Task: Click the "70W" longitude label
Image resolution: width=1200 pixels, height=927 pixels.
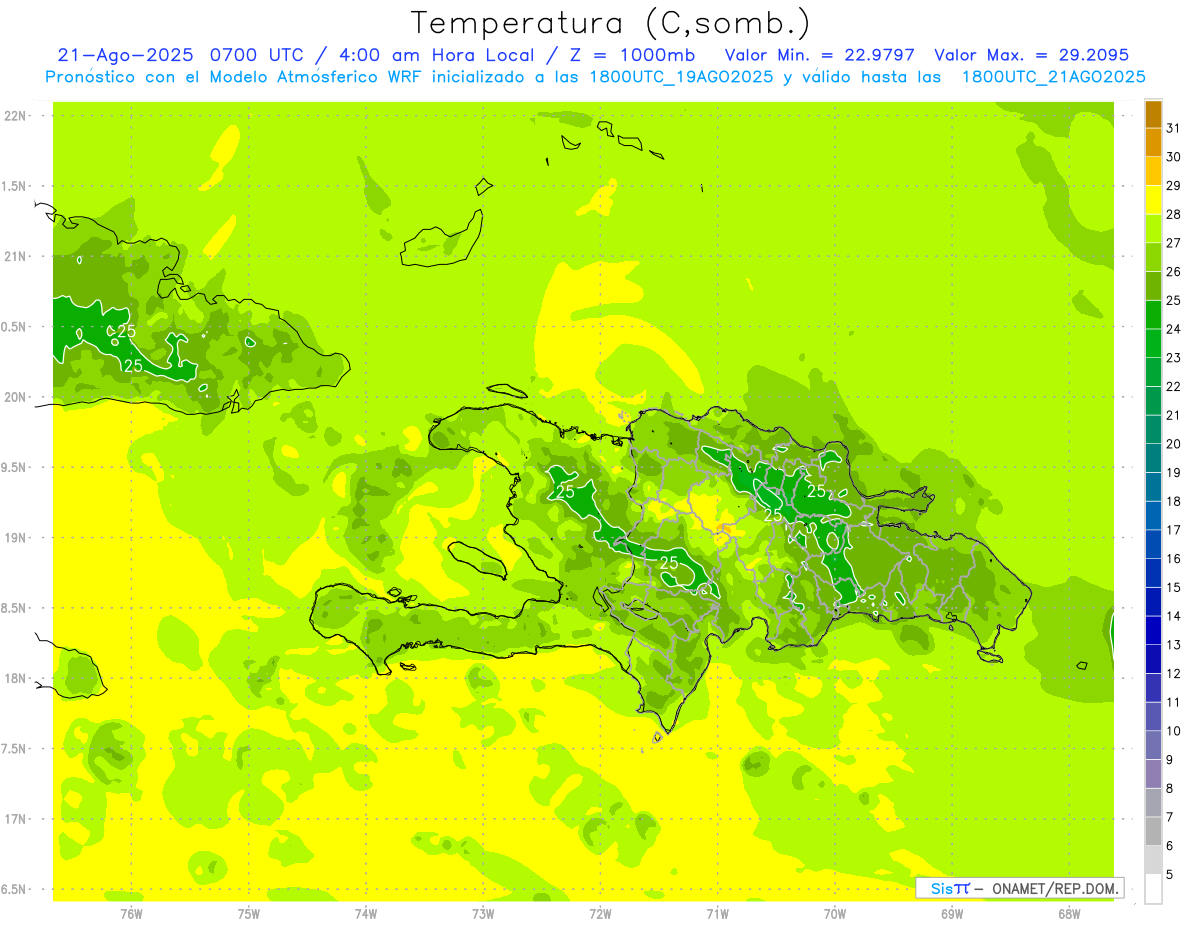Action: [834, 913]
